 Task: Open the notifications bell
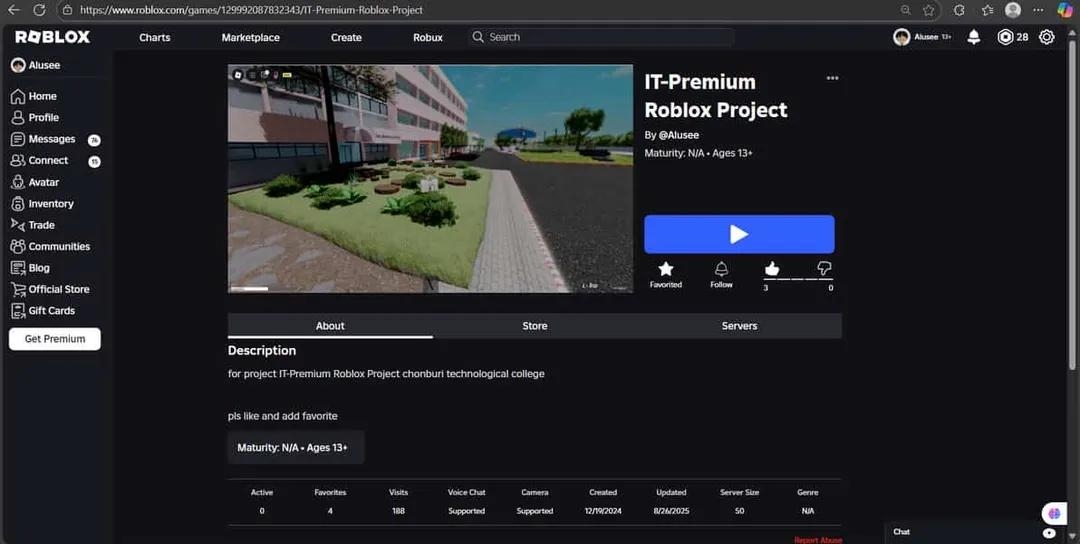tap(973, 37)
